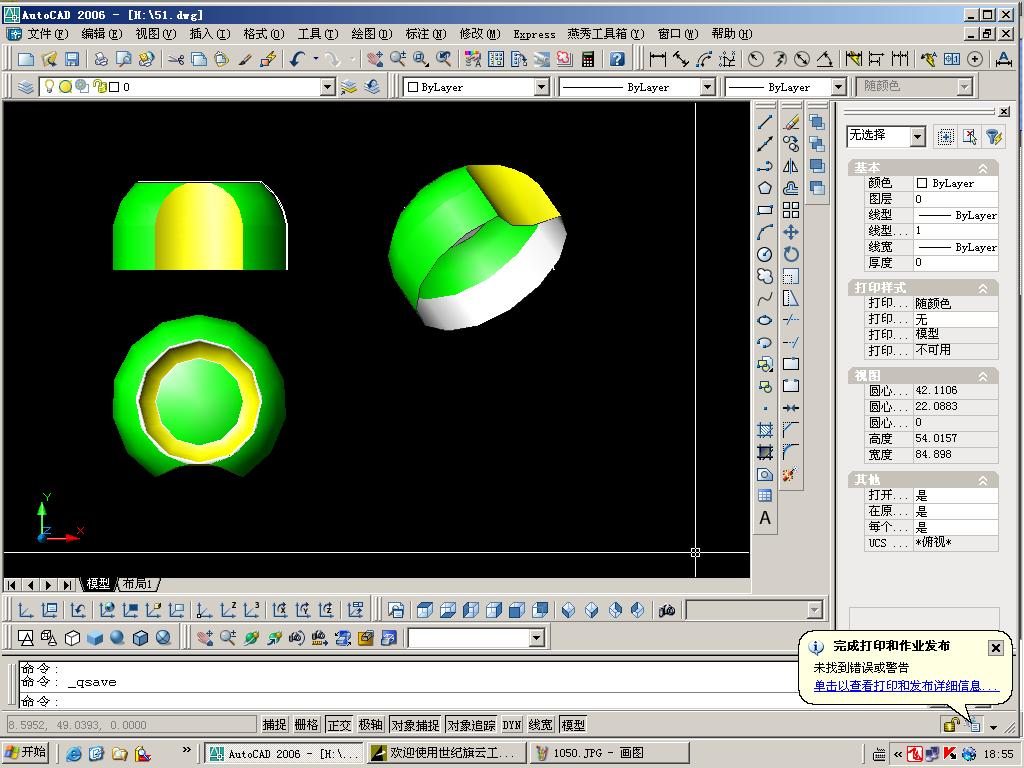The width and height of the screenshot is (1024, 768).
Task: Collapse the 其他 properties section
Action: click(983, 481)
